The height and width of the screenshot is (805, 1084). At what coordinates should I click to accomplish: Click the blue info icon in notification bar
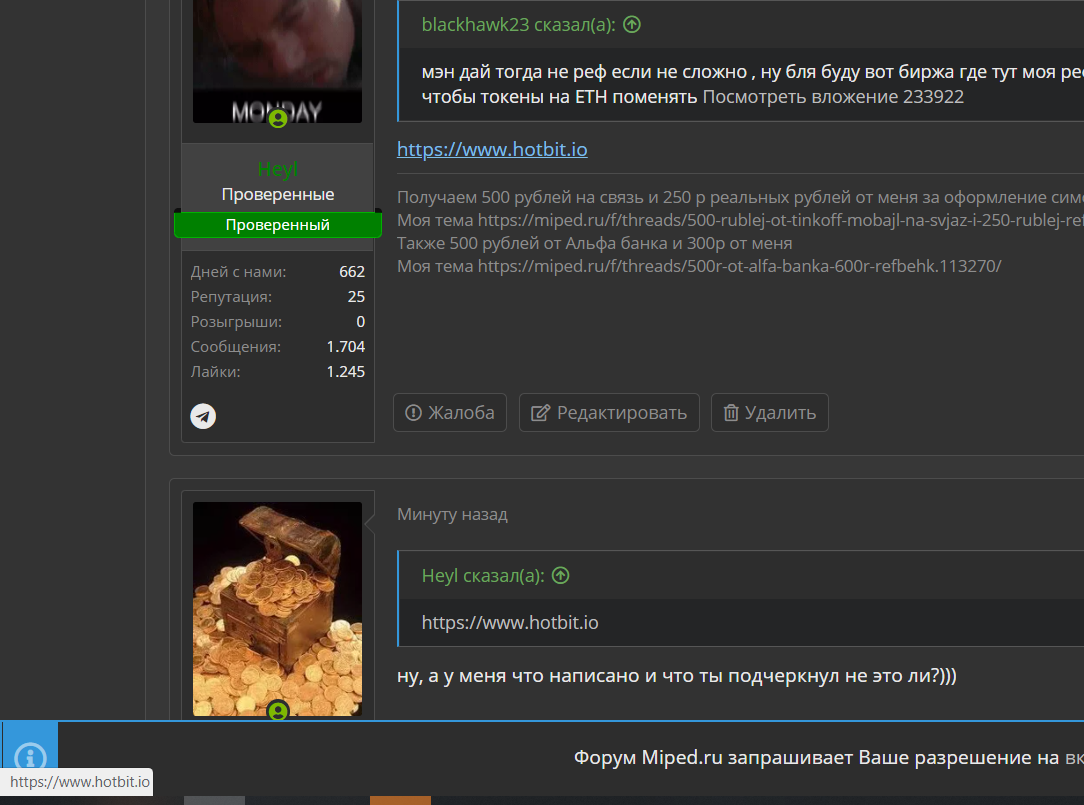click(30, 756)
